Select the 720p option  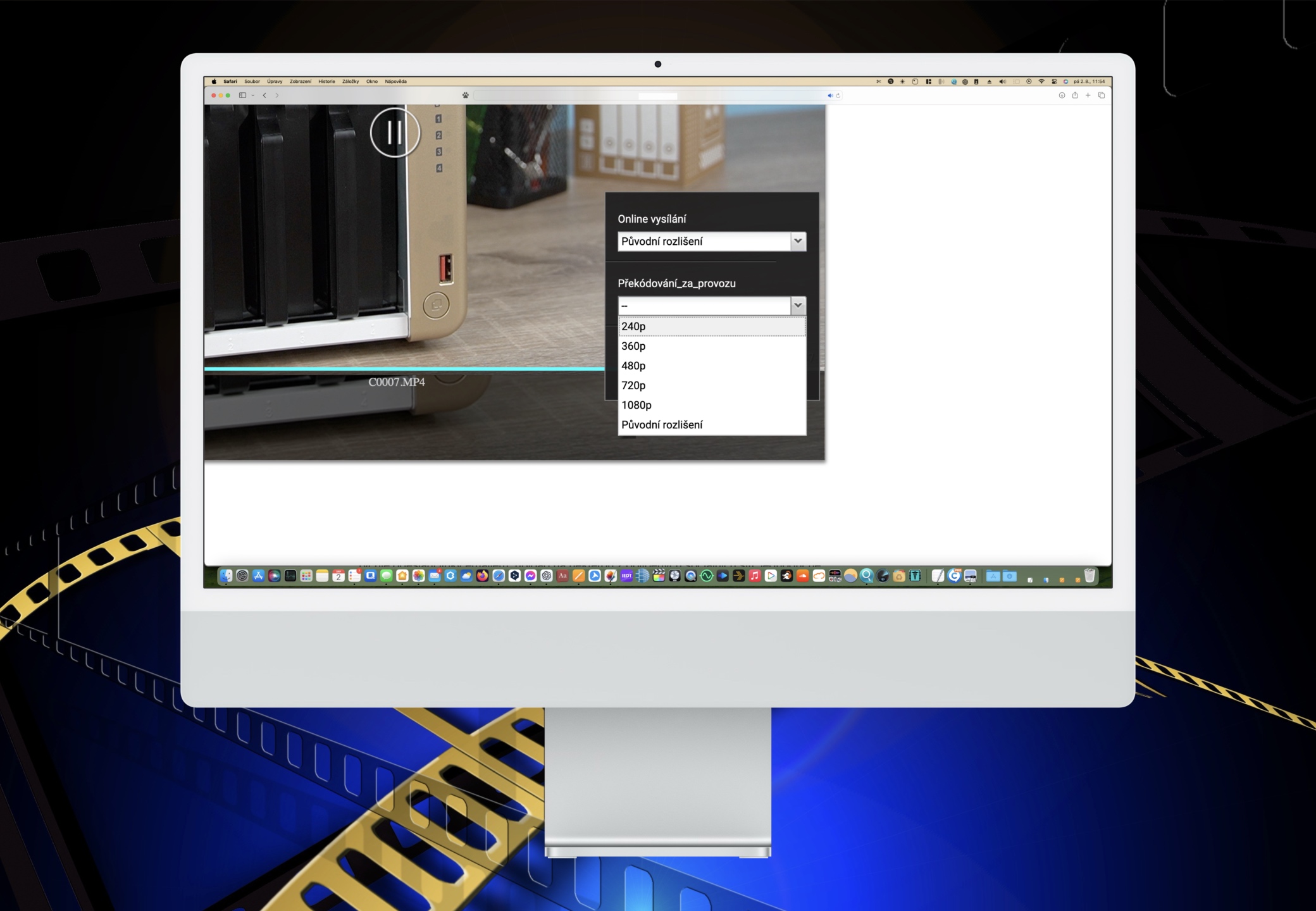click(x=633, y=385)
